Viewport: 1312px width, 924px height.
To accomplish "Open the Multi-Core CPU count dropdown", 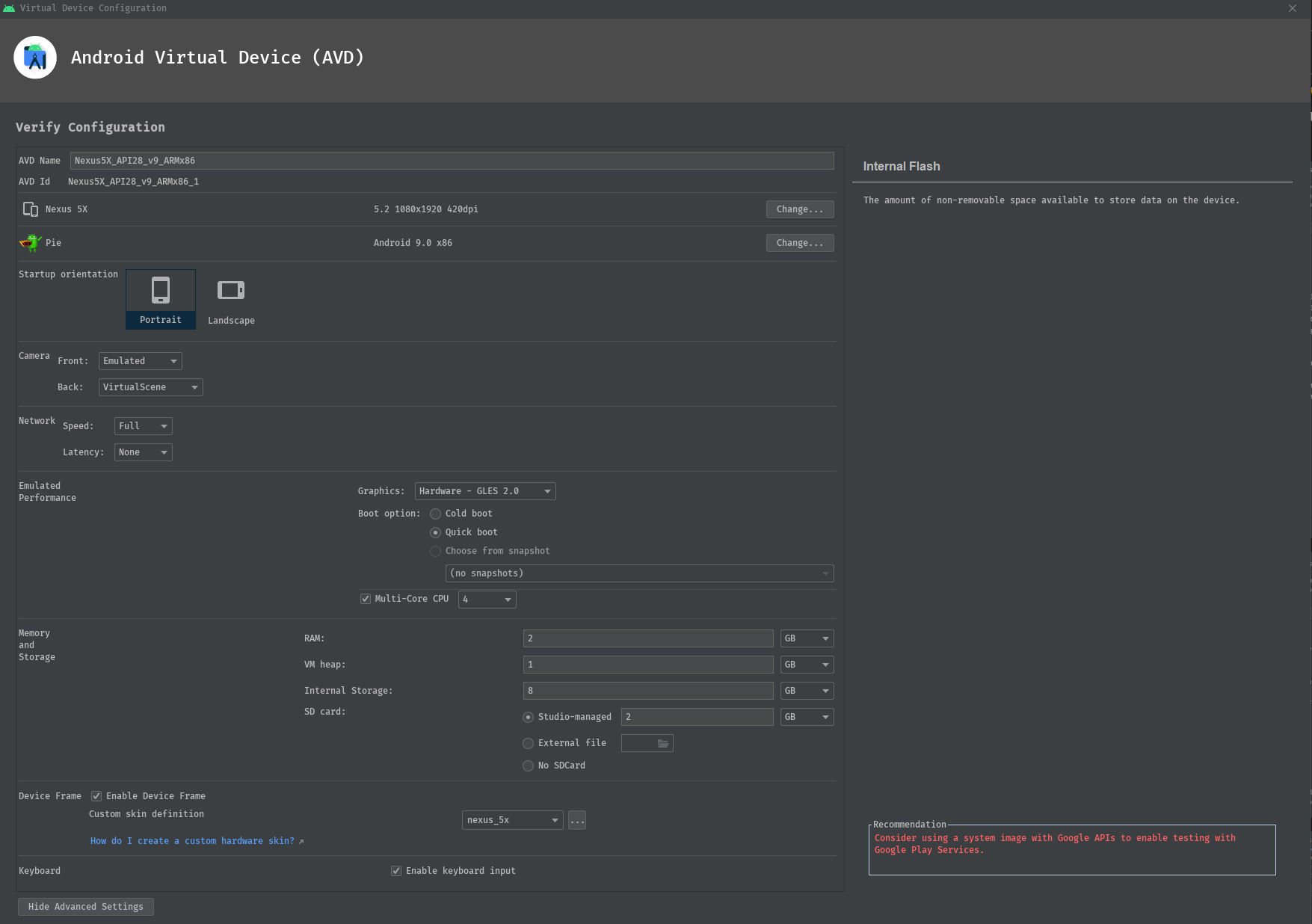I will coord(487,600).
